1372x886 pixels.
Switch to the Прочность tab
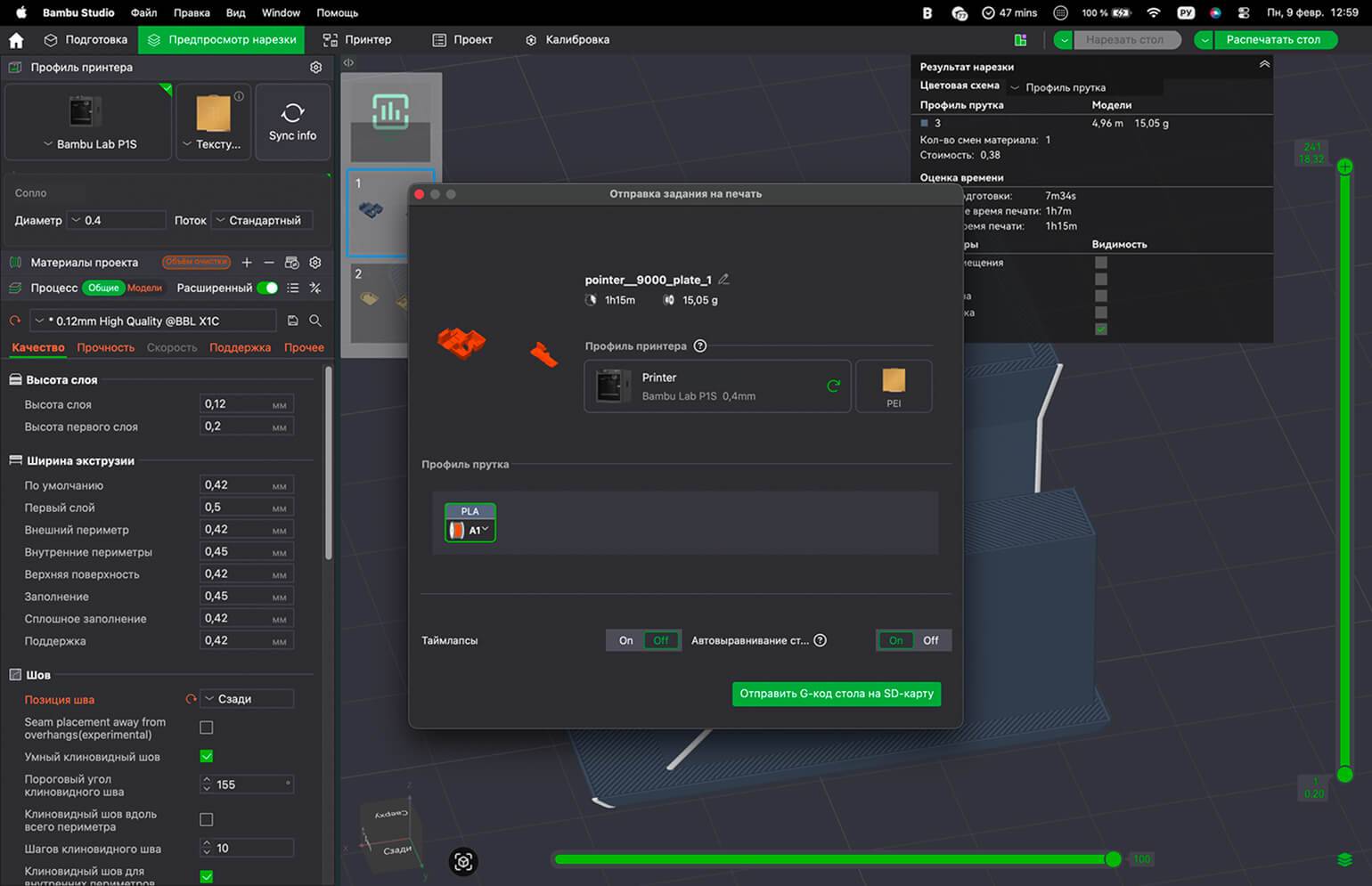tap(105, 347)
